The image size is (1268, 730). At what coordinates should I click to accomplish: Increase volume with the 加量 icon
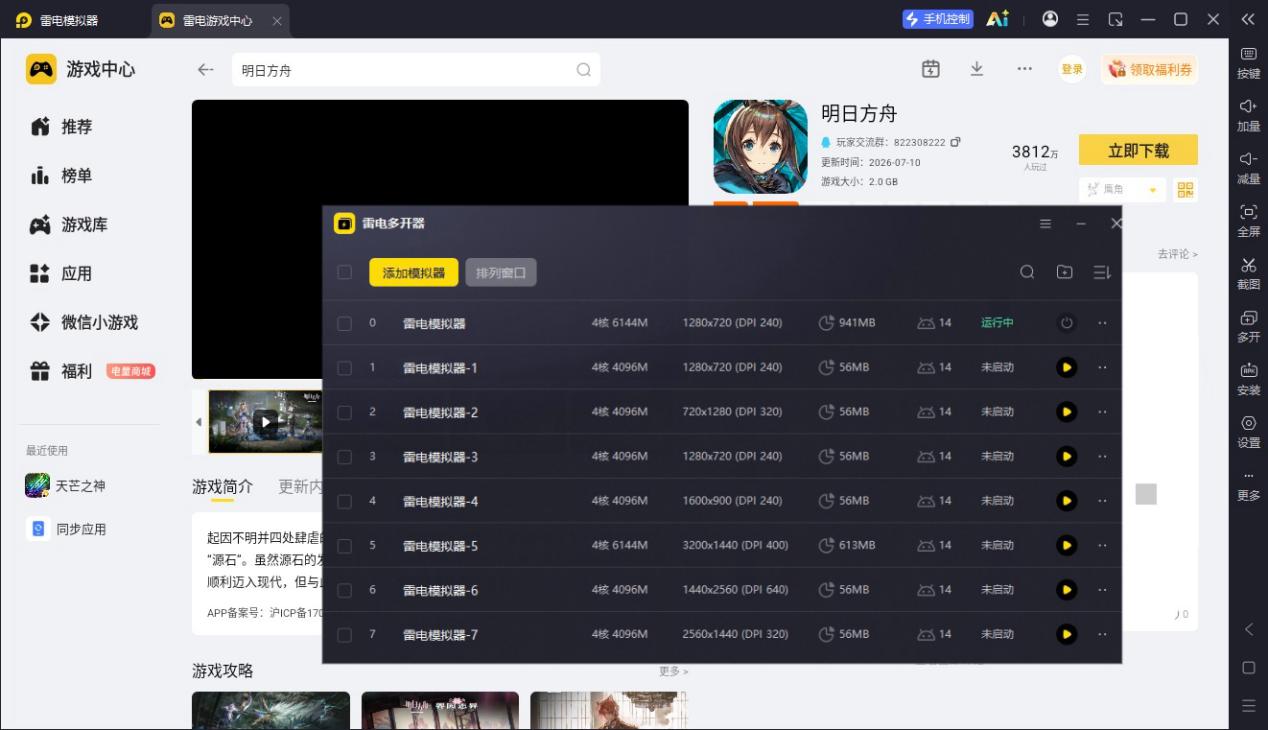pos(1248,114)
